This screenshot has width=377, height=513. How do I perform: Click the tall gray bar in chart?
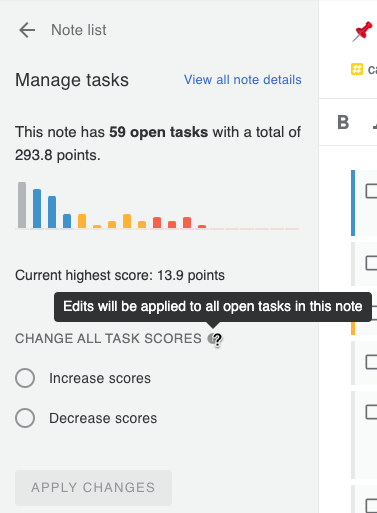coord(22,205)
